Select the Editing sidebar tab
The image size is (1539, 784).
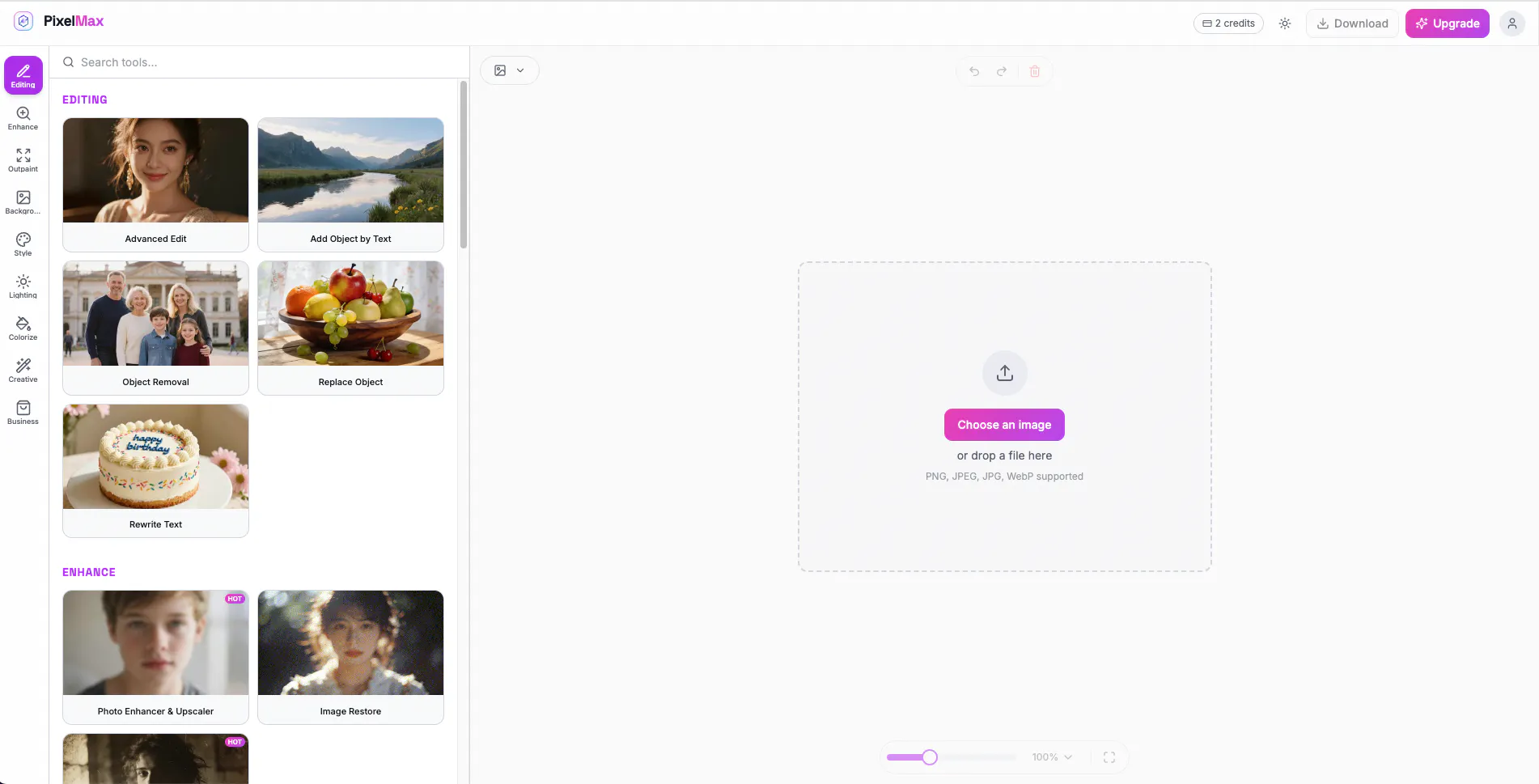[23, 75]
